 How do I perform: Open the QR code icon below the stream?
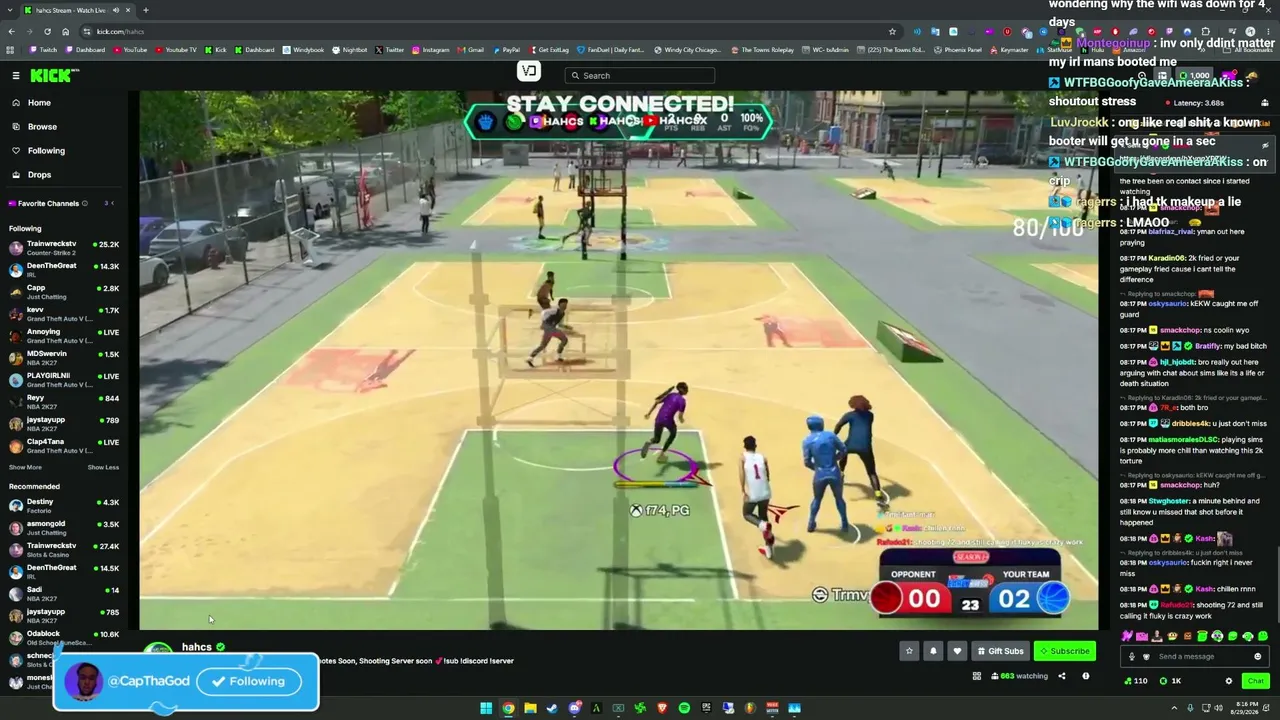tap(977, 676)
